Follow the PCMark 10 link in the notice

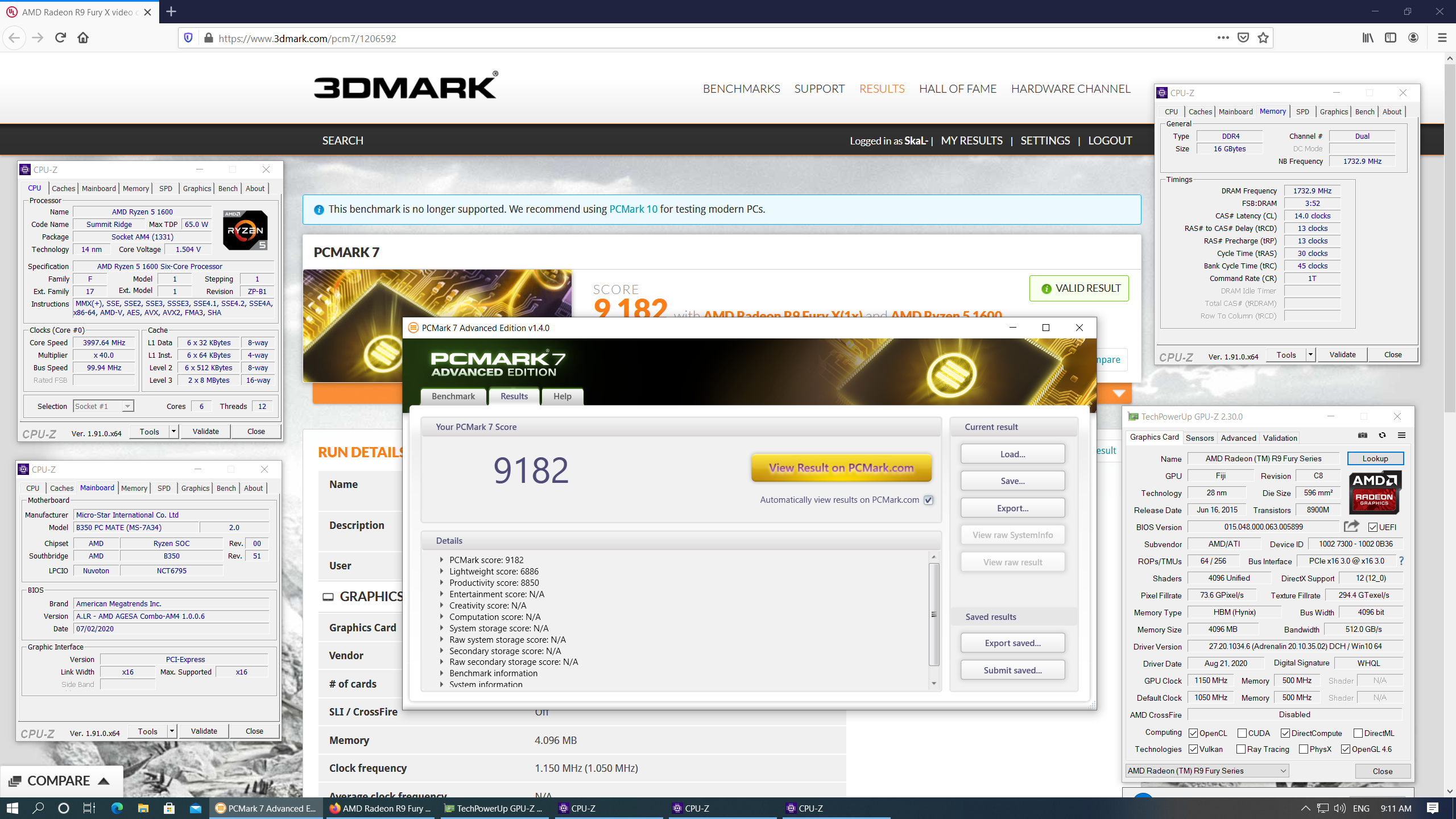633,209
